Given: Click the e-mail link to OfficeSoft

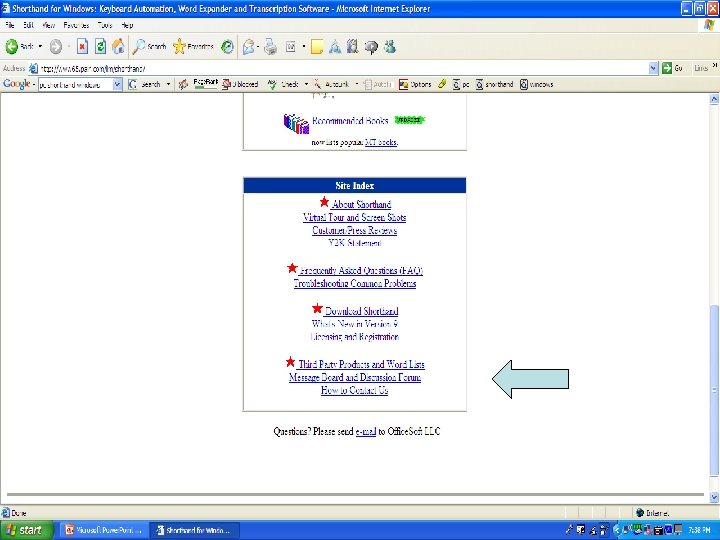Looking at the screenshot, I should 366,431.
